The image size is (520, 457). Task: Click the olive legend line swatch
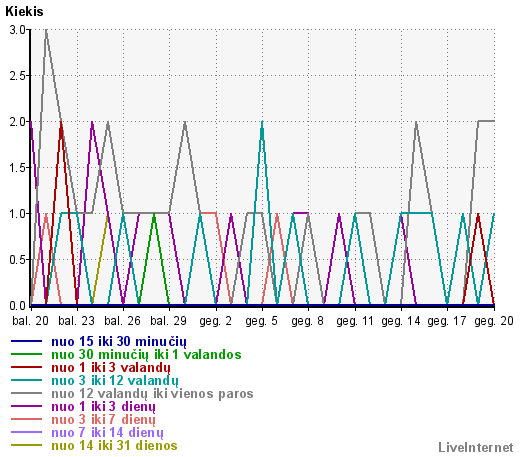[26, 445]
